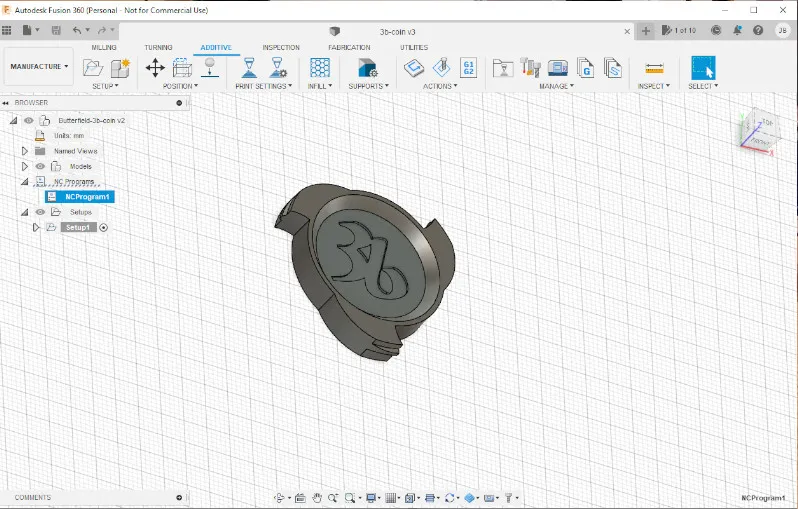Open the Tool Library icon
The height and width of the screenshot is (509, 798).
point(530,68)
